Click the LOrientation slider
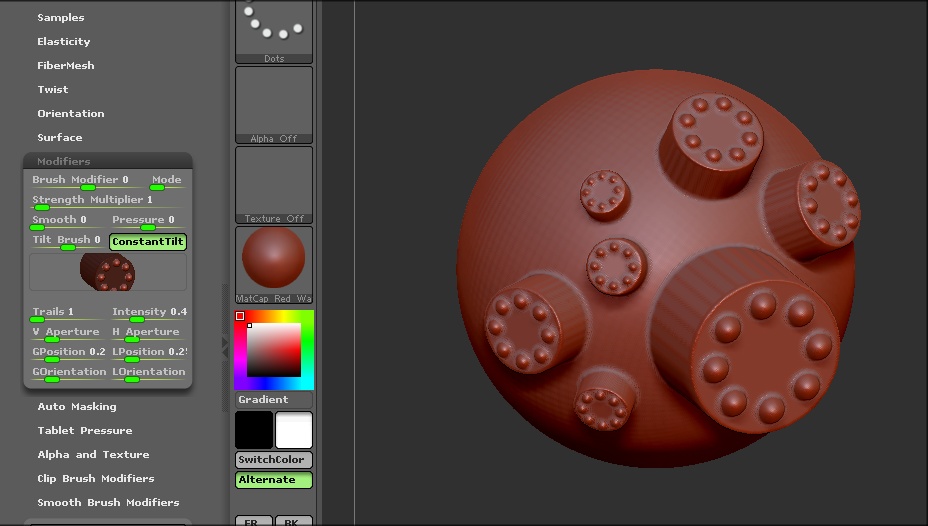The image size is (928, 526). click(149, 373)
